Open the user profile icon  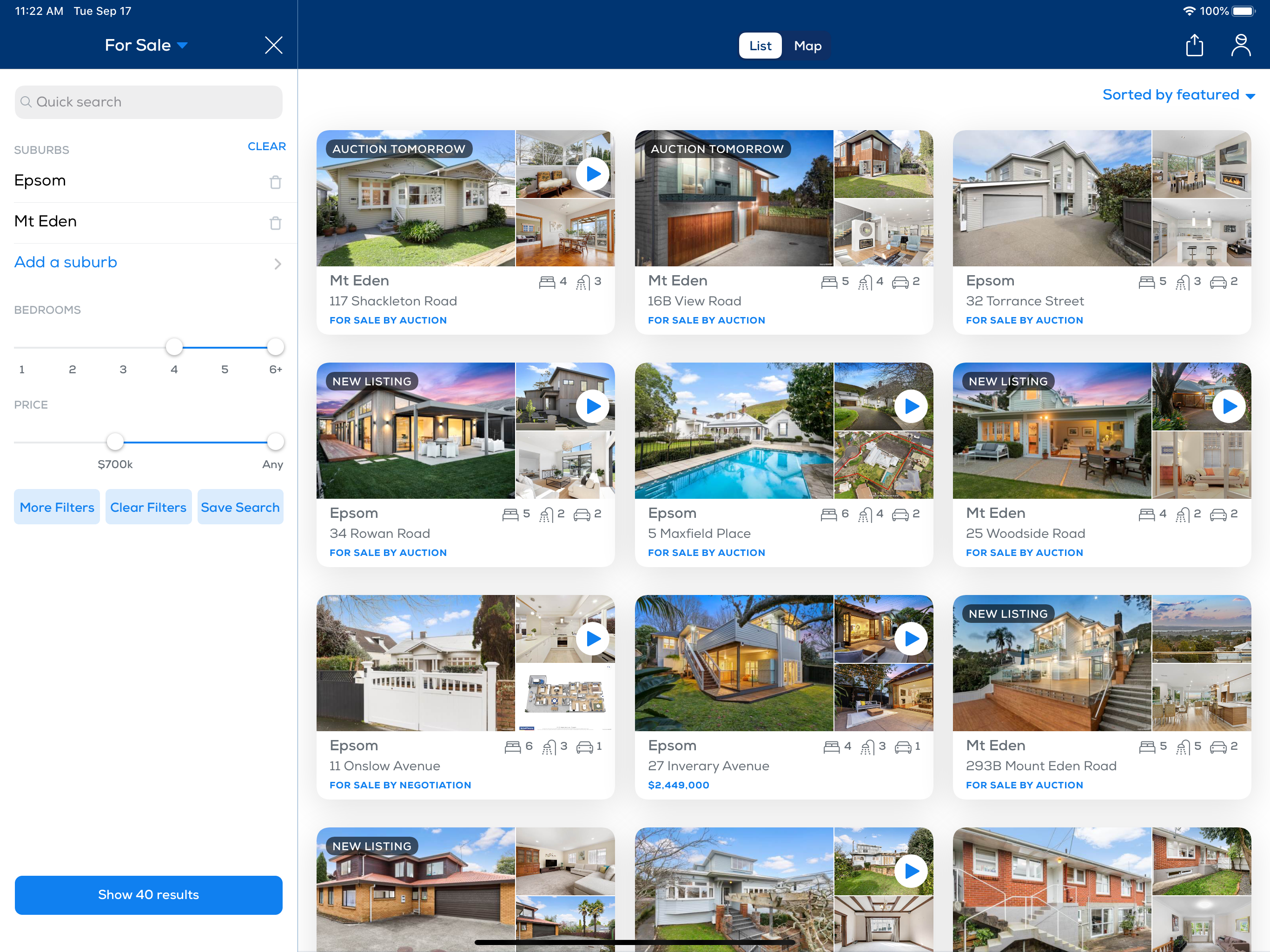1241,45
